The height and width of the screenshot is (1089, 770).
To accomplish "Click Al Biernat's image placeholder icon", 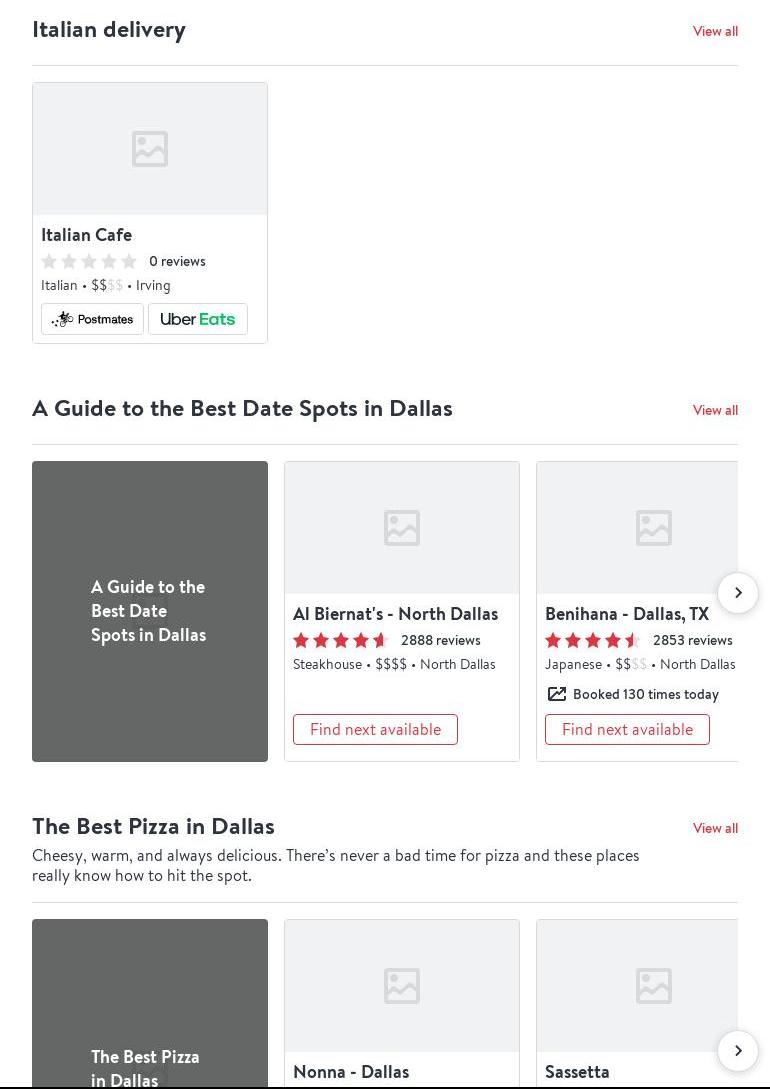I will coord(402,528).
